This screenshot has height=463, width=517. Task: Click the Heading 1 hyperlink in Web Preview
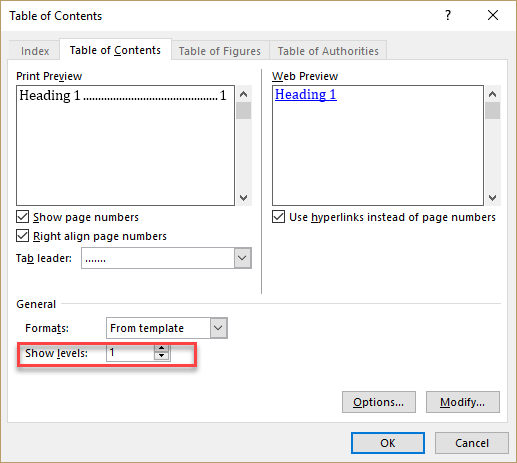pyautogui.click(x=306, y=95)
